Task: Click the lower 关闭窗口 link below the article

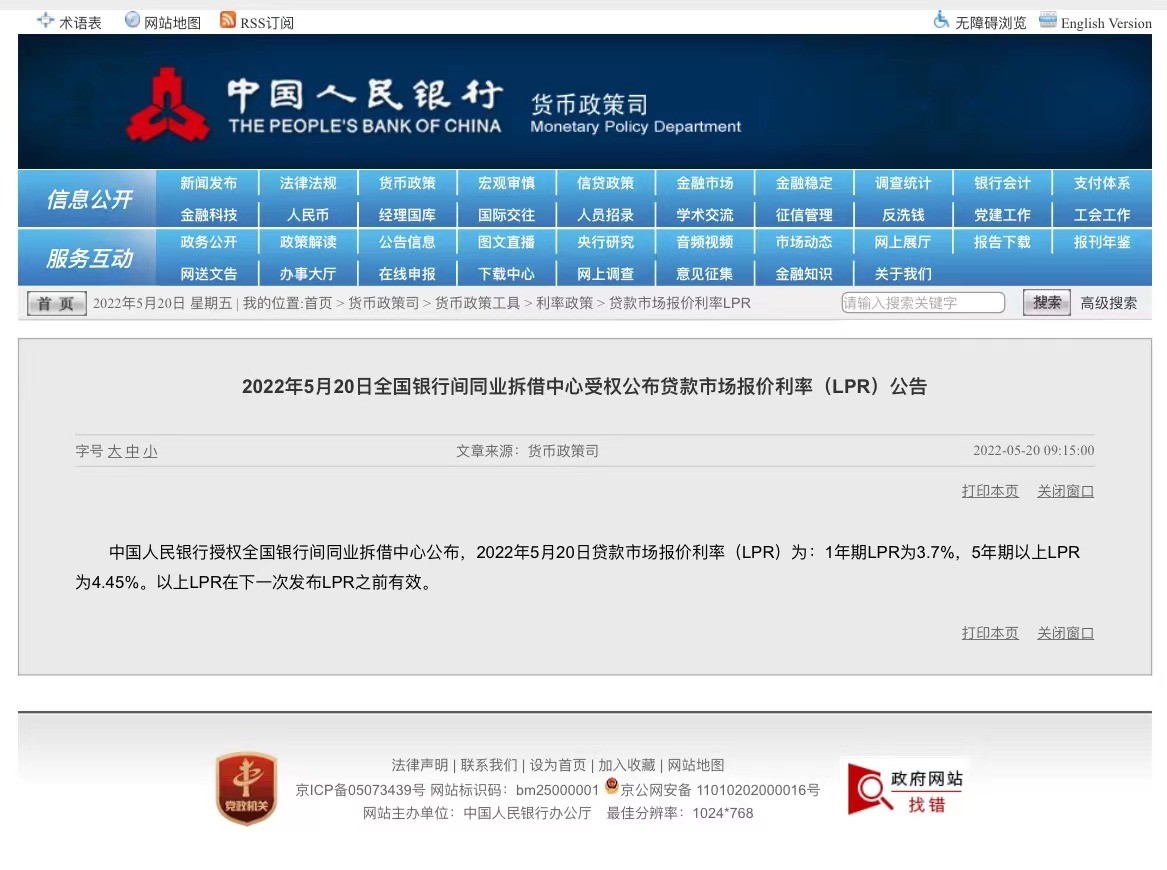Action: coord(1065,633)
